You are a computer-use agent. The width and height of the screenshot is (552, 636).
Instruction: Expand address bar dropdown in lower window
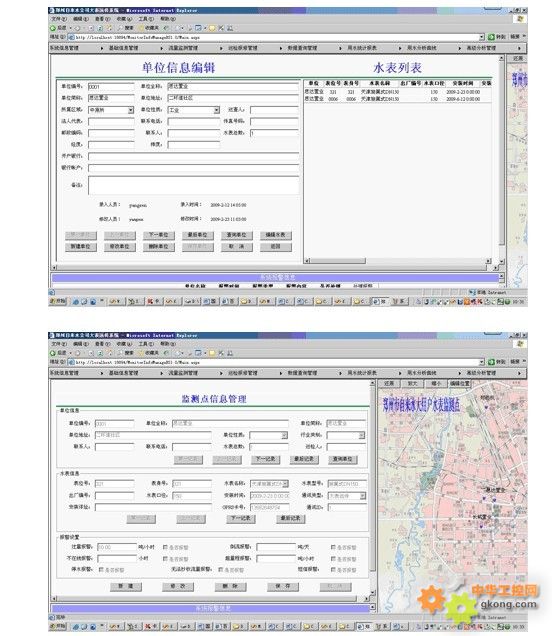click(x=482, y=362)
